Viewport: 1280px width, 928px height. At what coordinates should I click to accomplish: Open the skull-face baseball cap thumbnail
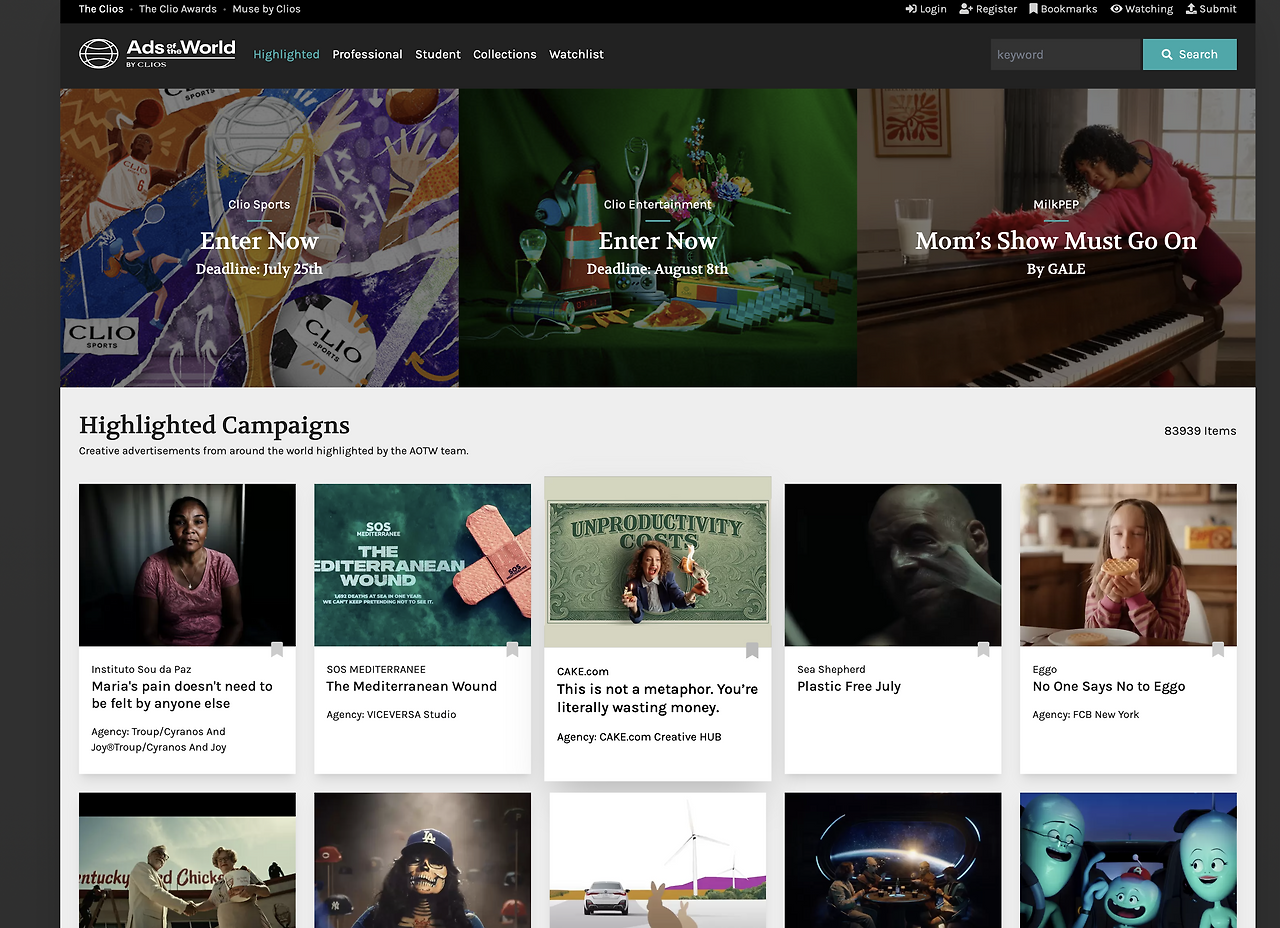coord(422,860)
